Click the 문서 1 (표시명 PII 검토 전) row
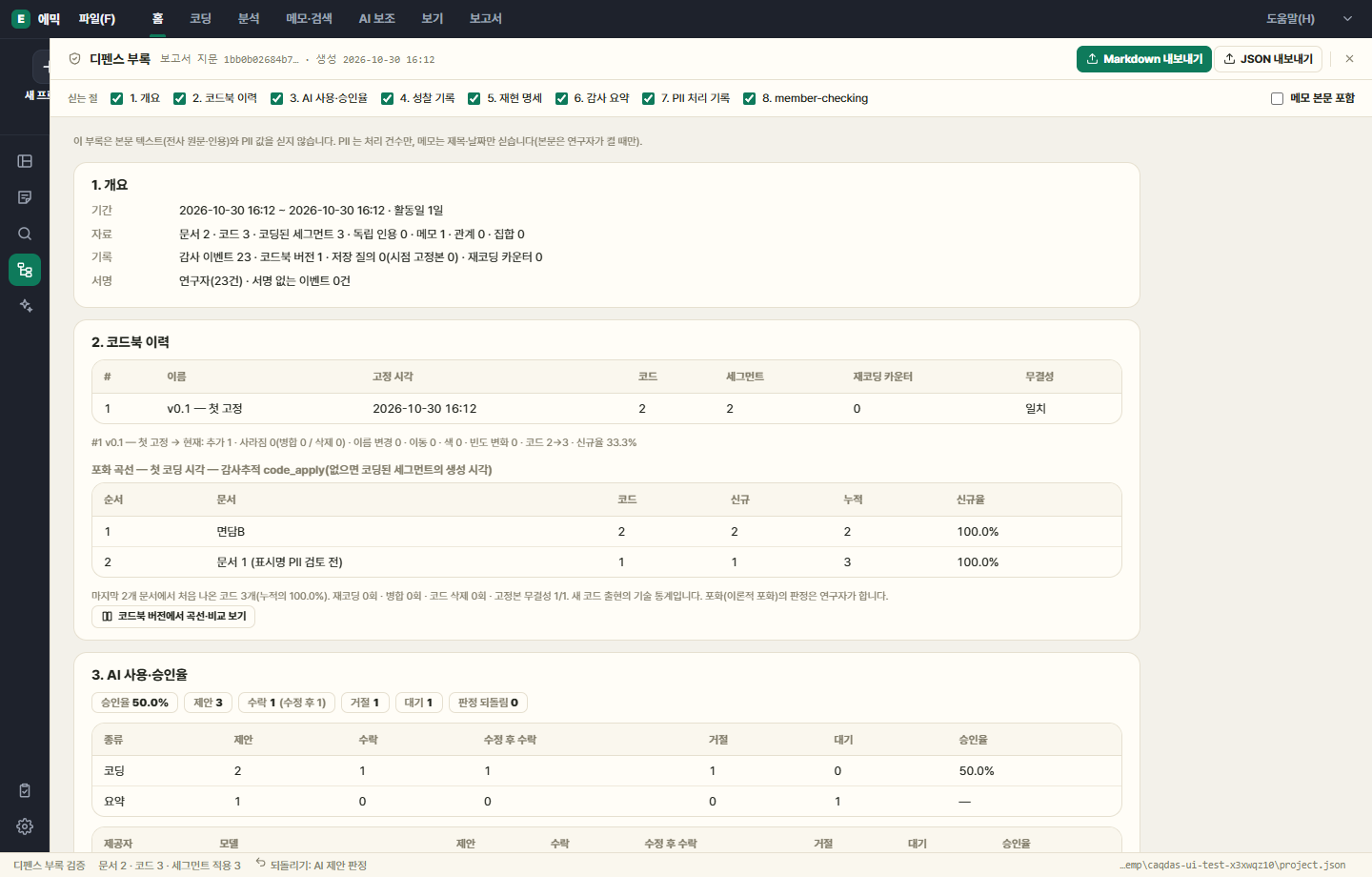Image resolution: width=1372 pixels, height=877 pixels. coord(607,561)
